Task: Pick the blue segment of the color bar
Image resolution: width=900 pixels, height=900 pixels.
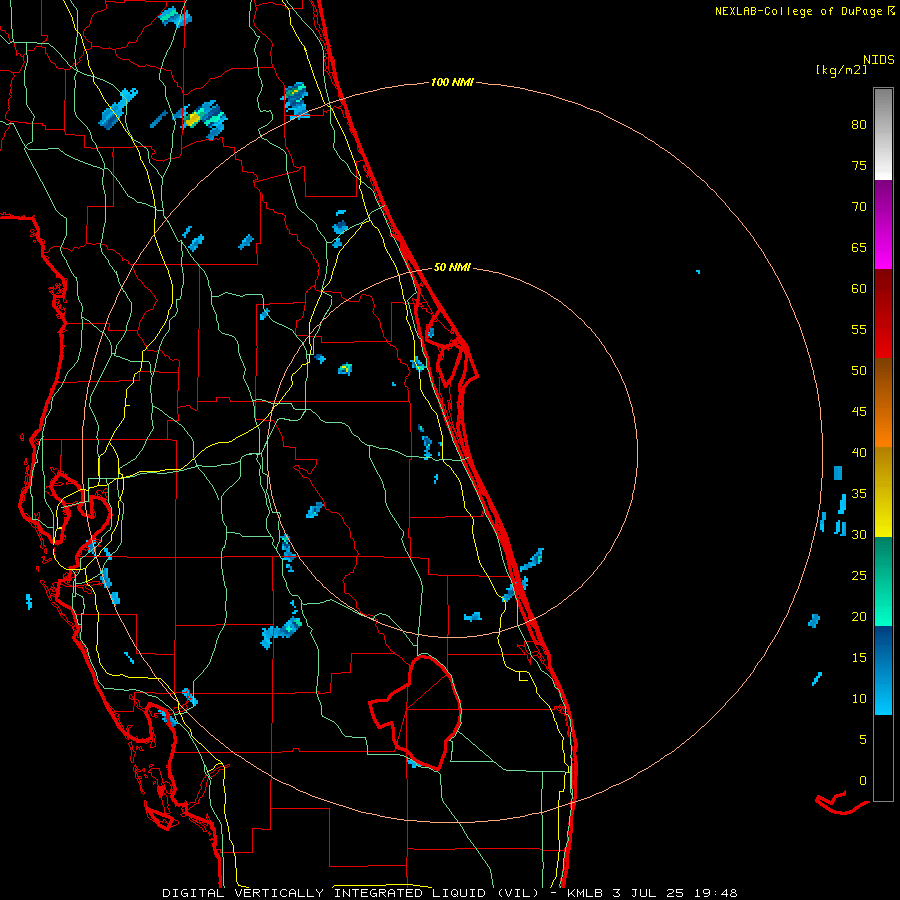Action: click(883, 670)
